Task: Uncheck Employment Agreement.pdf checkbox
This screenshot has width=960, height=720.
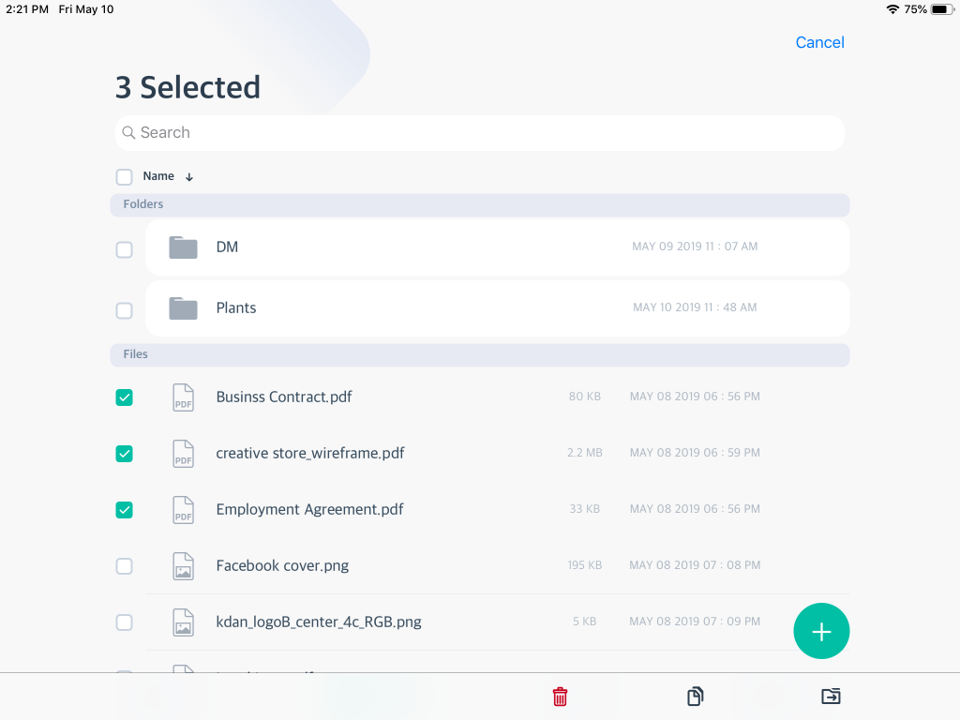Action: click(124, 510)
